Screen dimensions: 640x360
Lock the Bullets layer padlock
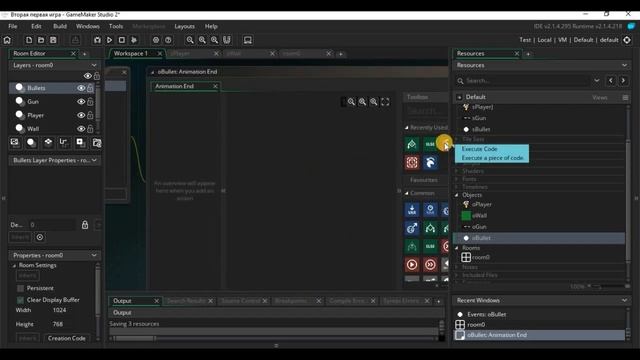[x=90, y=88]
